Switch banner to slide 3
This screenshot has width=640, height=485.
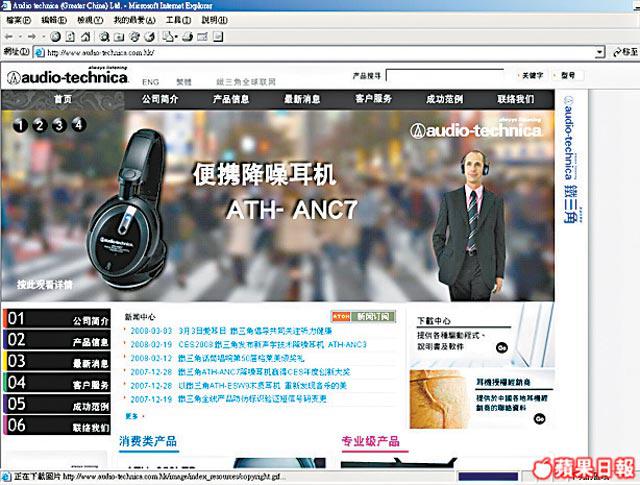[59, 125]
